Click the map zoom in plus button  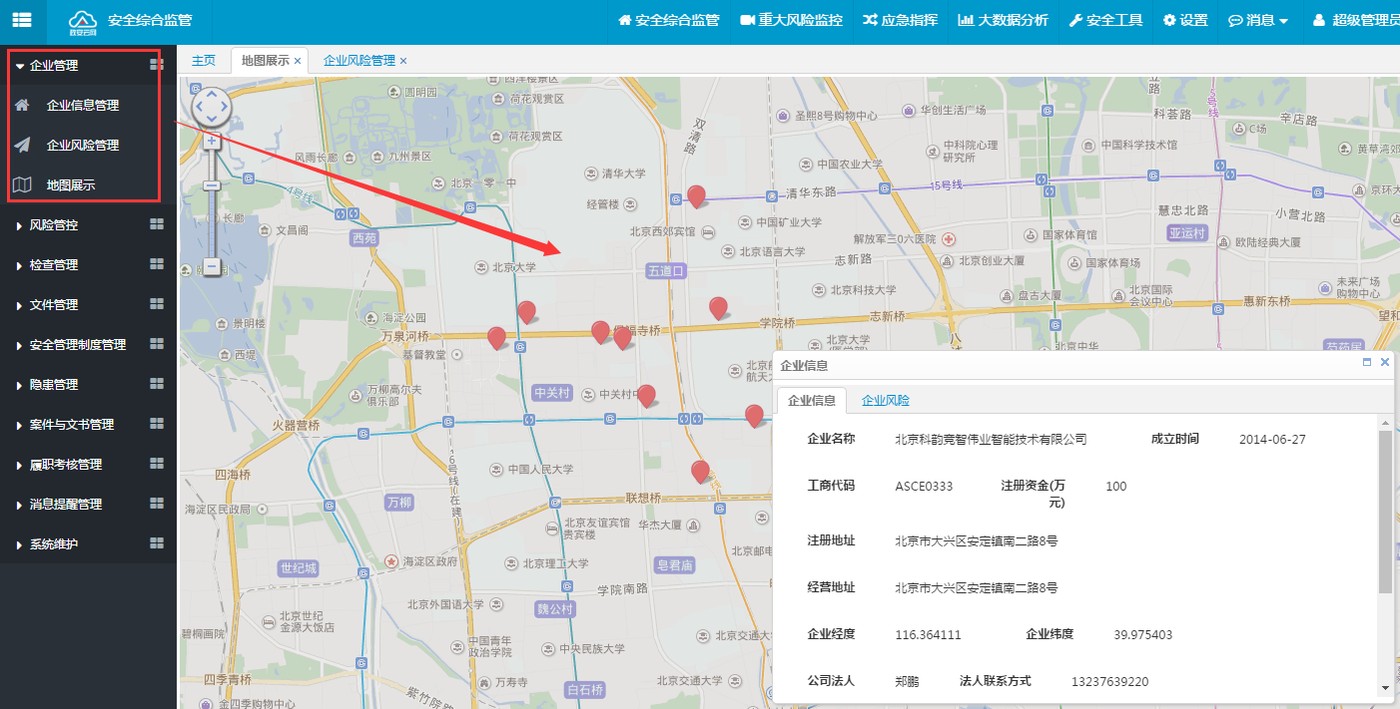coord(212,140)
